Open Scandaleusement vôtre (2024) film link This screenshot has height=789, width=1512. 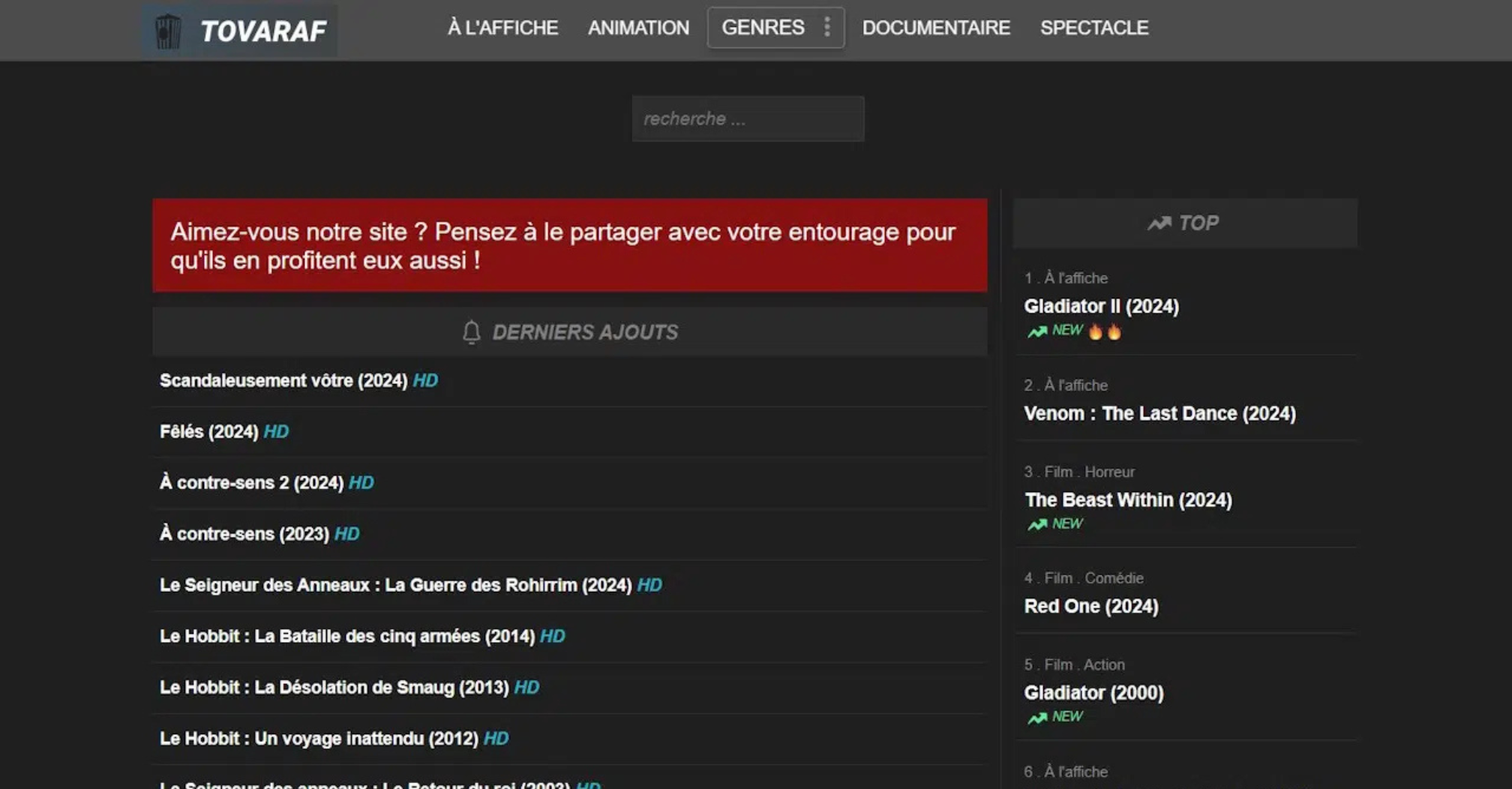283,381
